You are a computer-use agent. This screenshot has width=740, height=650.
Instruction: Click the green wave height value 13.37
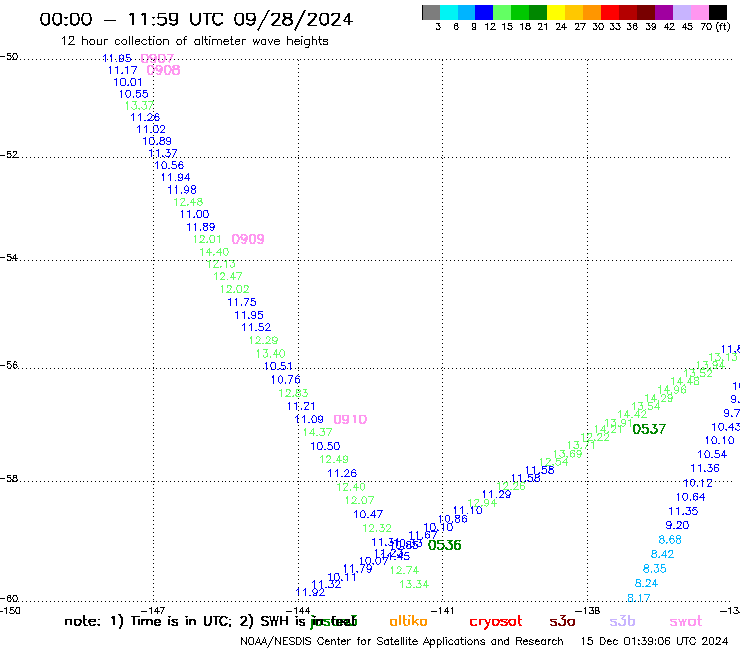pos(140,106)
